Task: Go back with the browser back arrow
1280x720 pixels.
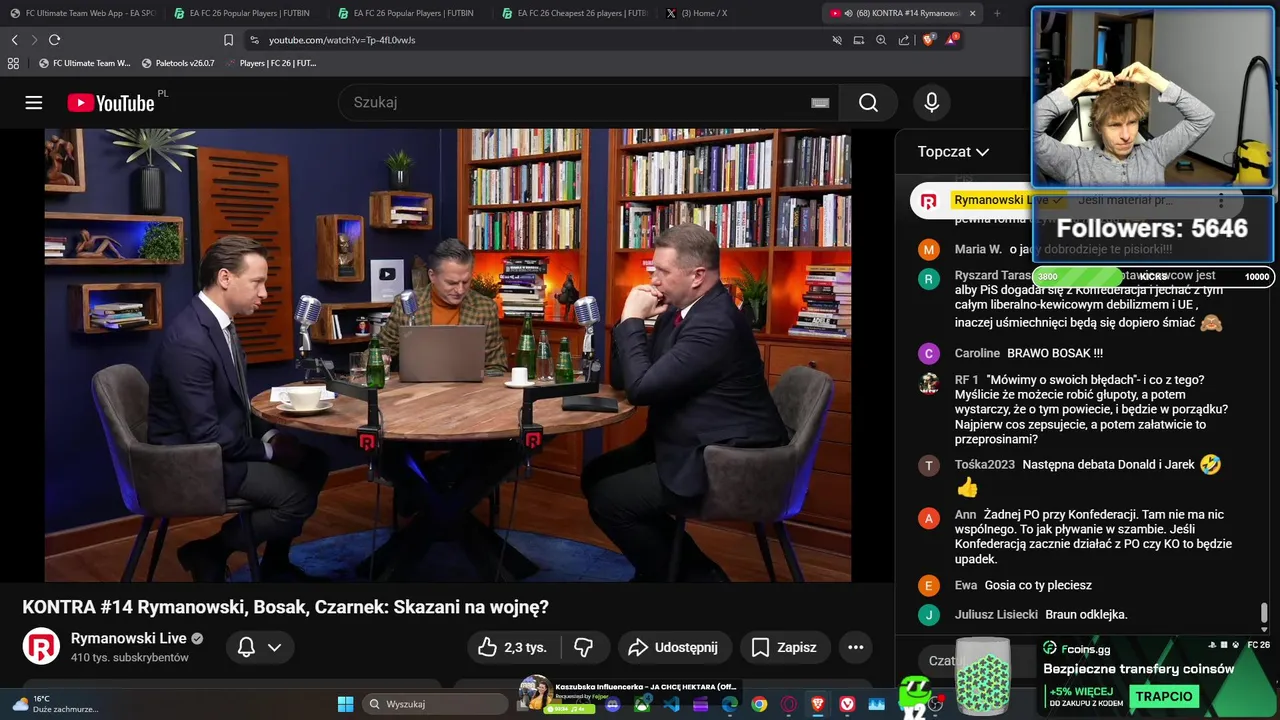Action: 14,40
